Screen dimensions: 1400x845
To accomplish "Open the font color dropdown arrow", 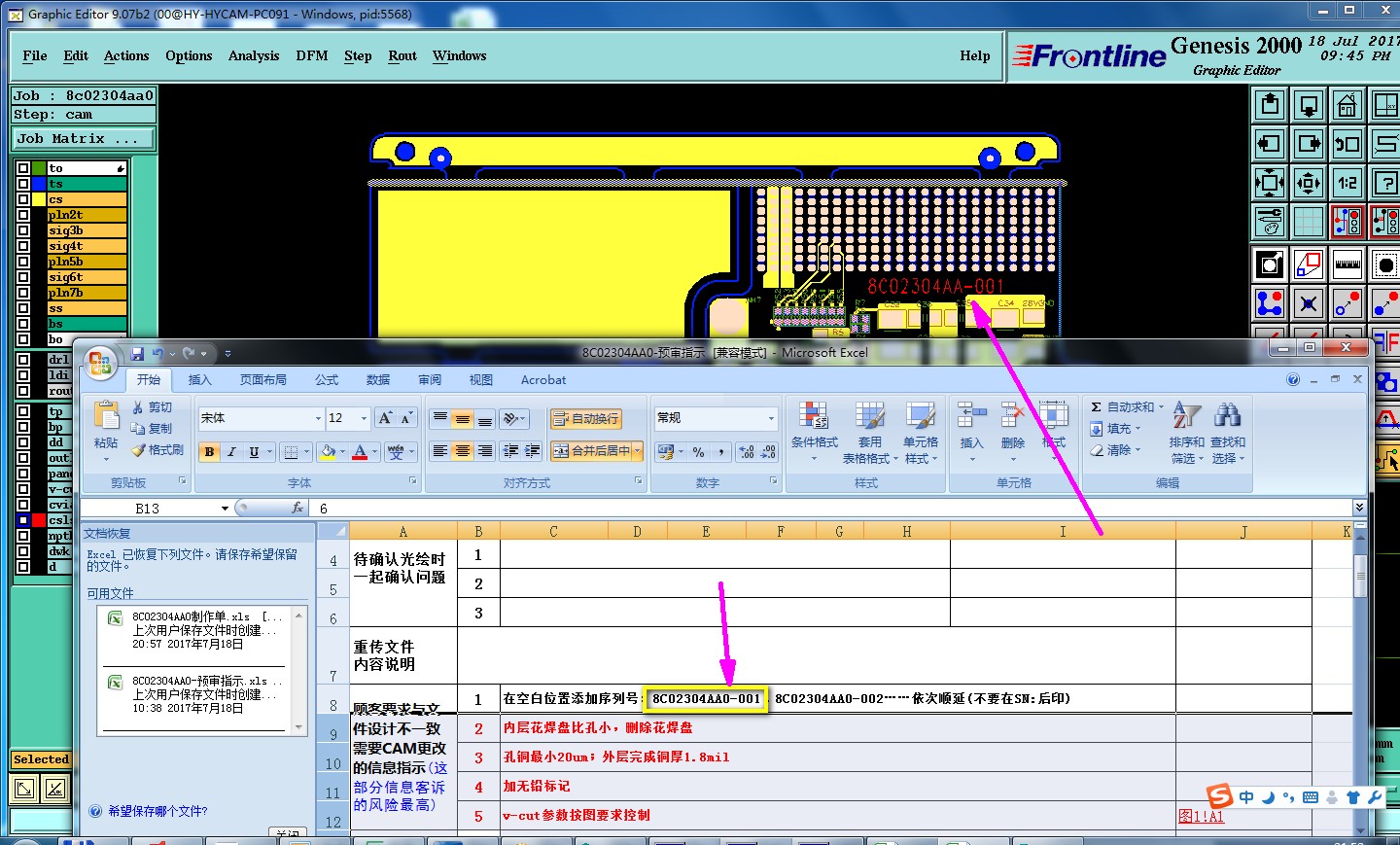I will pos(374,451).
